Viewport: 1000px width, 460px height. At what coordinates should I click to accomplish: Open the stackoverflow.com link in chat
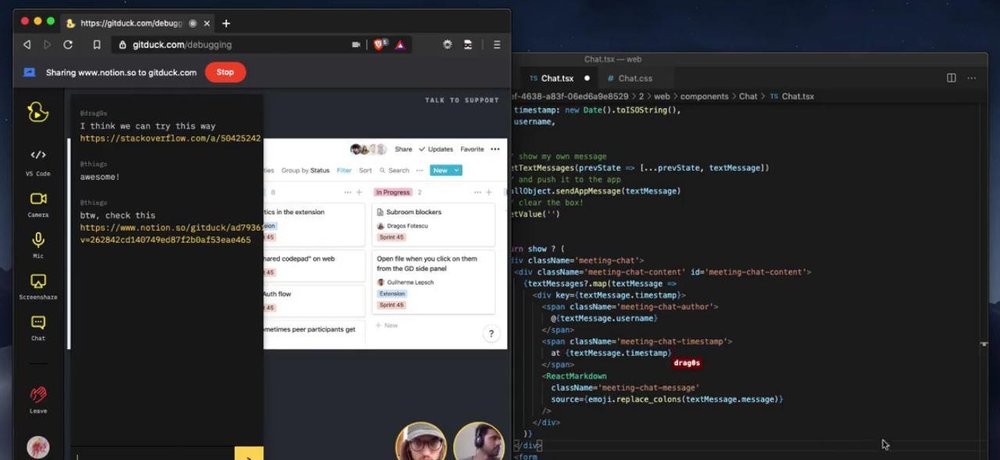pyautogui.click(x=170, y=138)
